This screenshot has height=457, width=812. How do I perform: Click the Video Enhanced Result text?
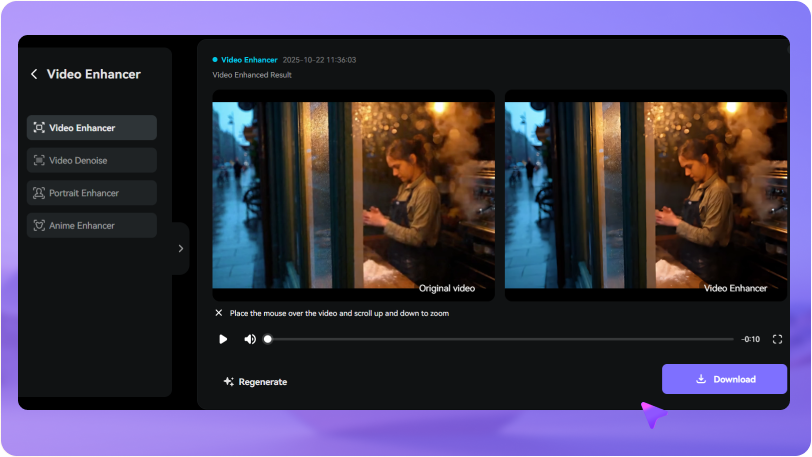pyautogui.click(x=252, y=75)
